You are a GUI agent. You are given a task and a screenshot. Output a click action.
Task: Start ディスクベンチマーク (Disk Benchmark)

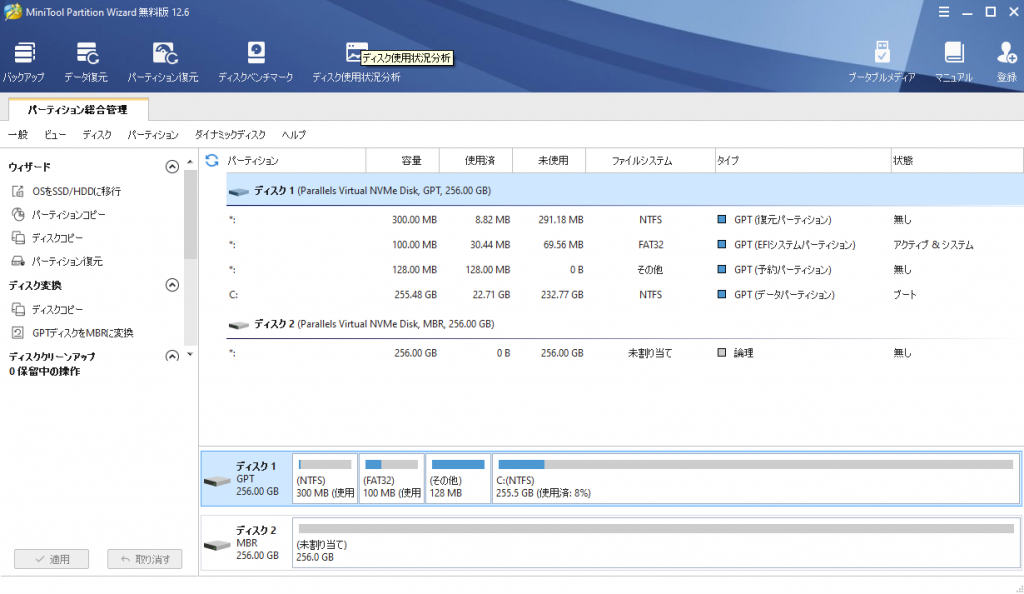(255, 61)
